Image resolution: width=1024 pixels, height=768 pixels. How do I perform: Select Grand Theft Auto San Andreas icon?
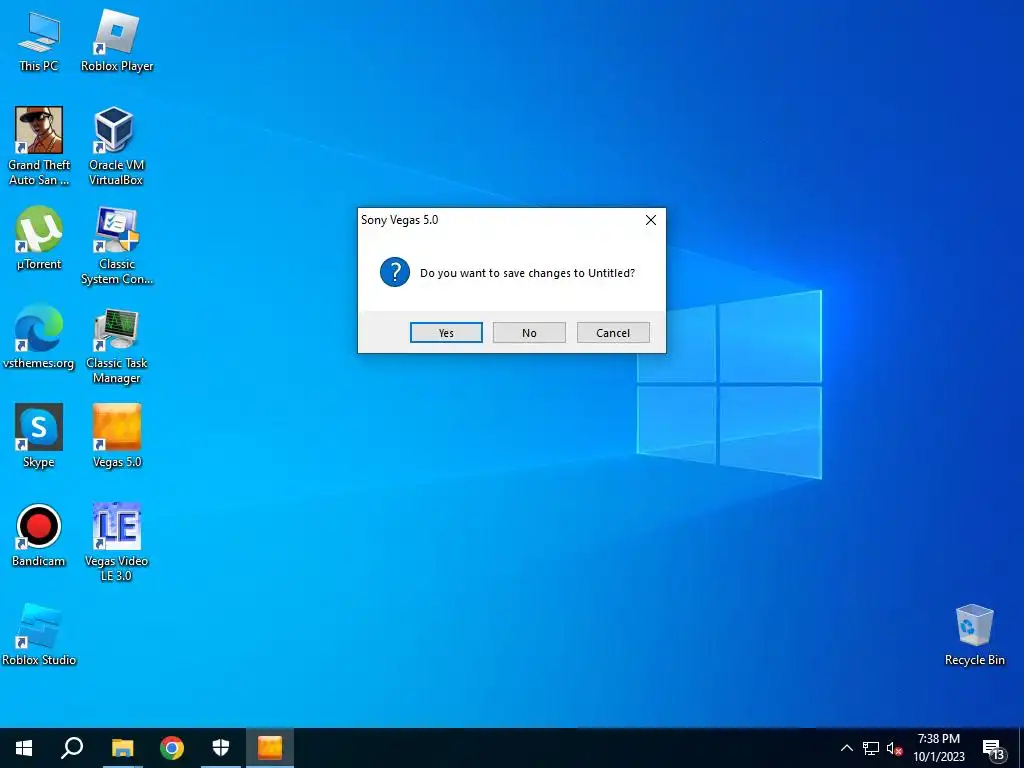tap(39, 146)
